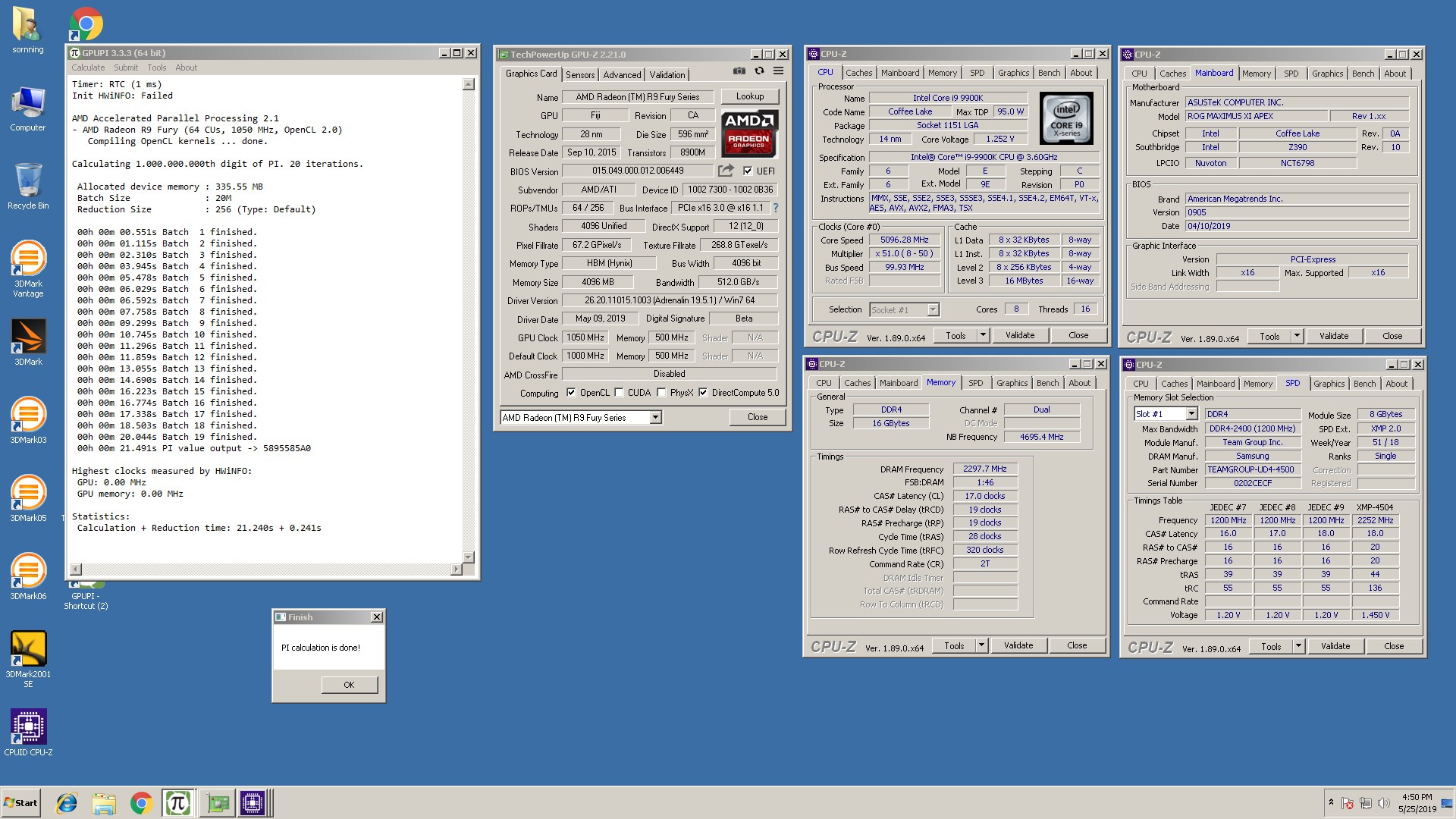
Task: Launch 3DMark05 desktop shortcut
Action: [x=28, y=498]
